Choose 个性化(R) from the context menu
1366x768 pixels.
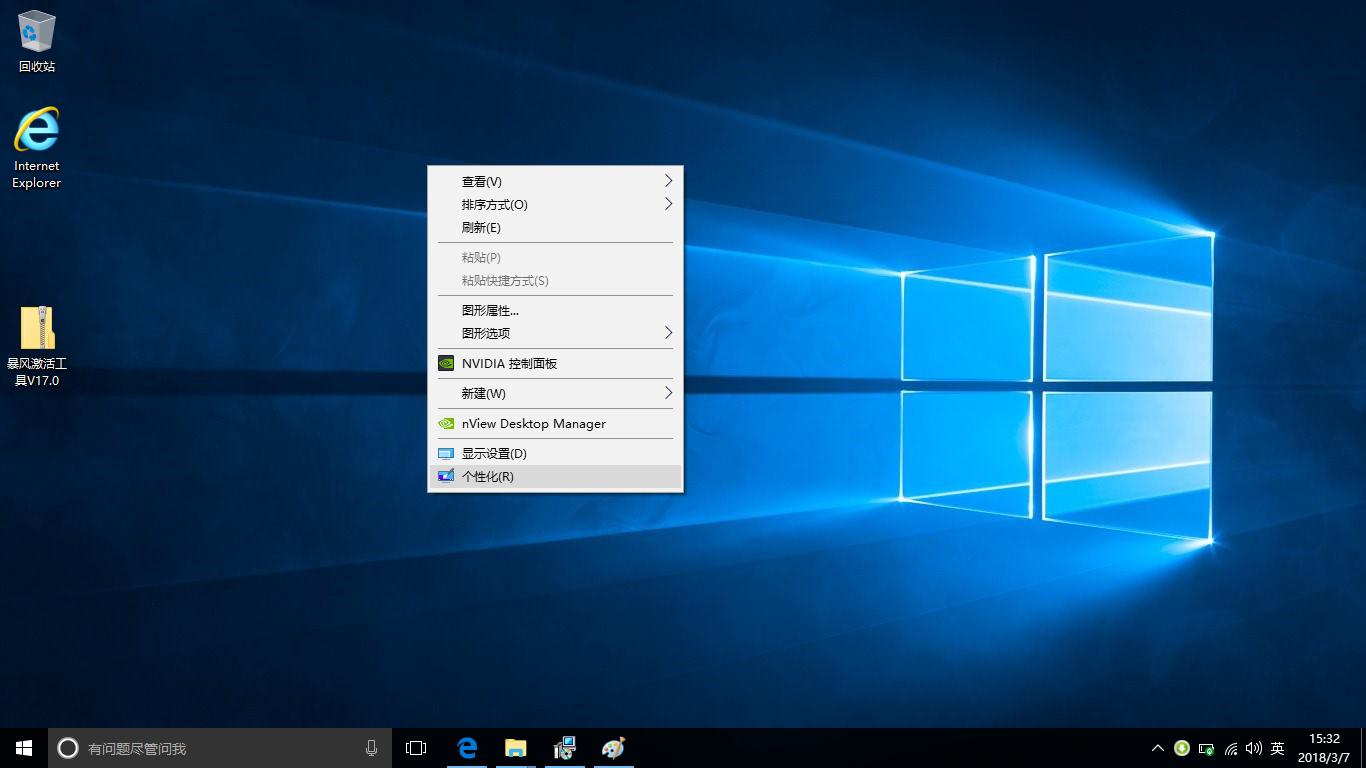tap(488, 476)
